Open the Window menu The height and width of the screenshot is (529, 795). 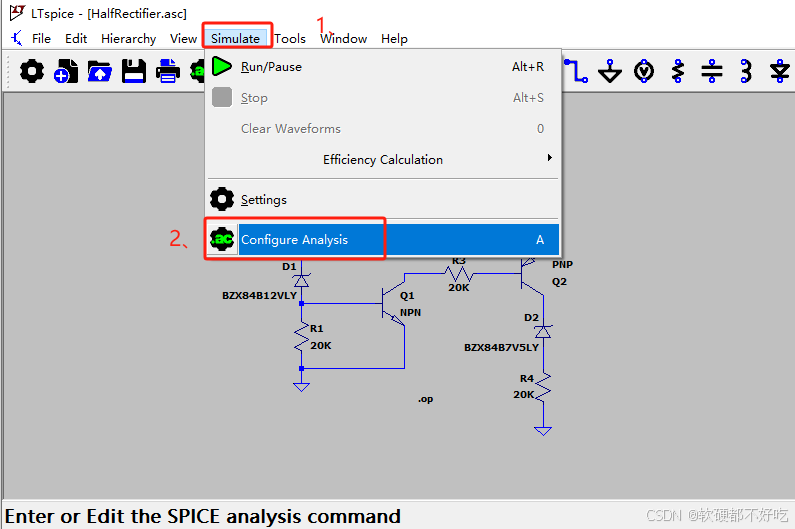tap(343, 39)
